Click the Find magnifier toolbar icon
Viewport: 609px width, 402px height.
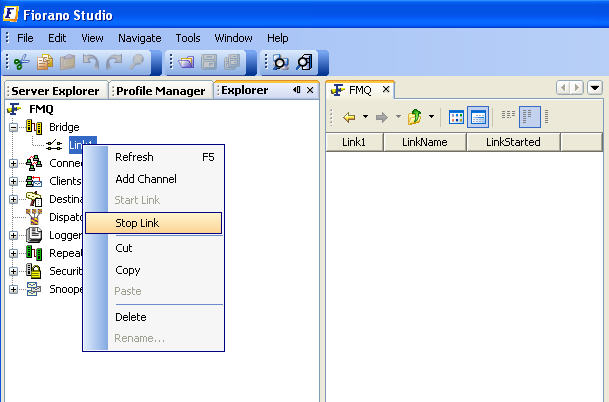point(136,62)
